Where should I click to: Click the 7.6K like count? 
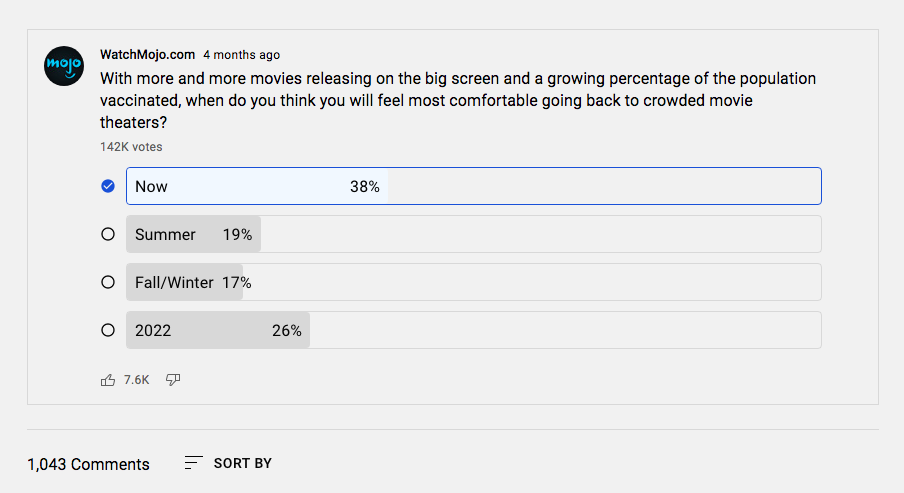point(136,380)
